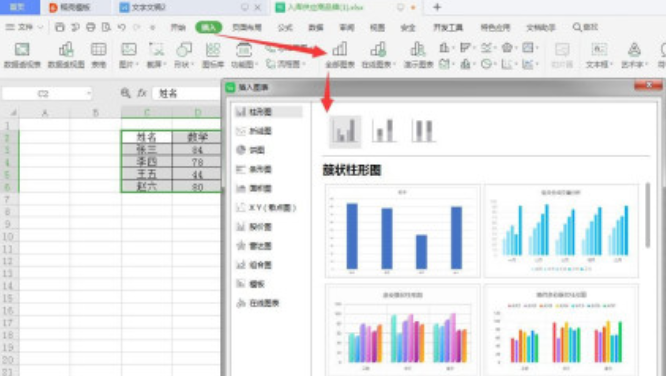Open the Developer Tools ribbon tab
Screen dimensions: 666x376
click(448, 27)
